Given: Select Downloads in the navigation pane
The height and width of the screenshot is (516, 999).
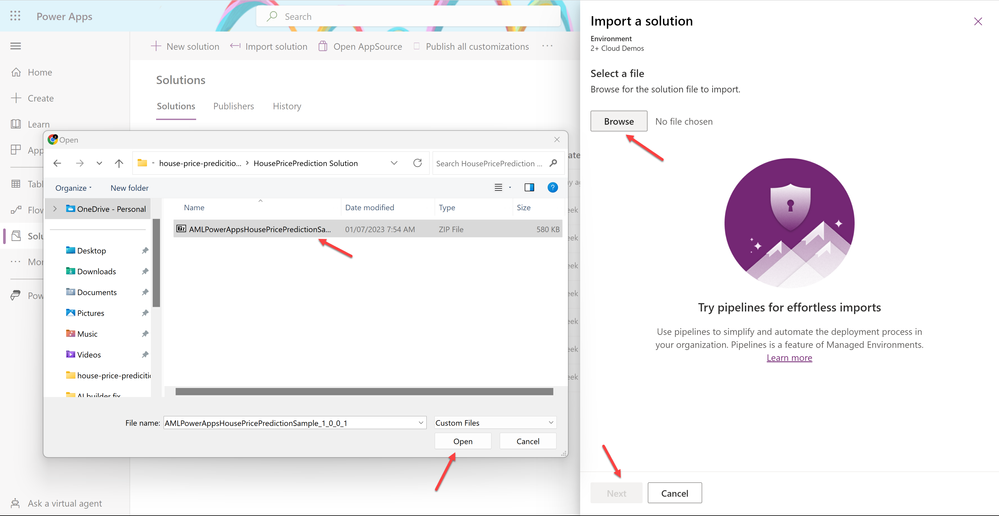Looking at the screenshot, I should click(90, 271).
